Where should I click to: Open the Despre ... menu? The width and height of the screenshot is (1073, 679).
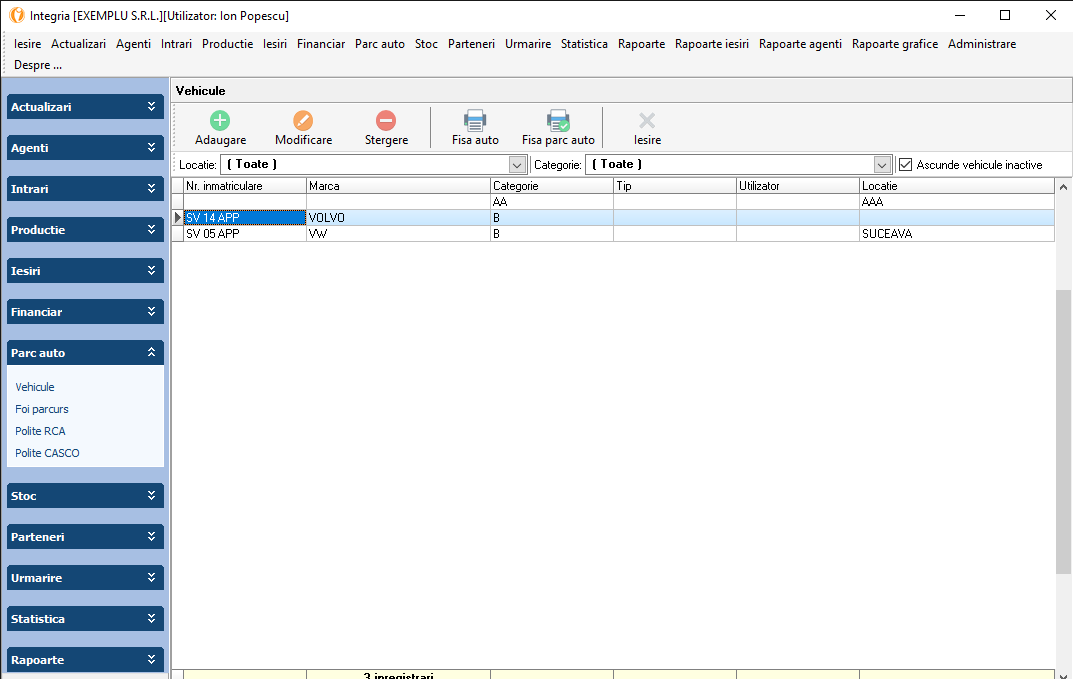38,65
